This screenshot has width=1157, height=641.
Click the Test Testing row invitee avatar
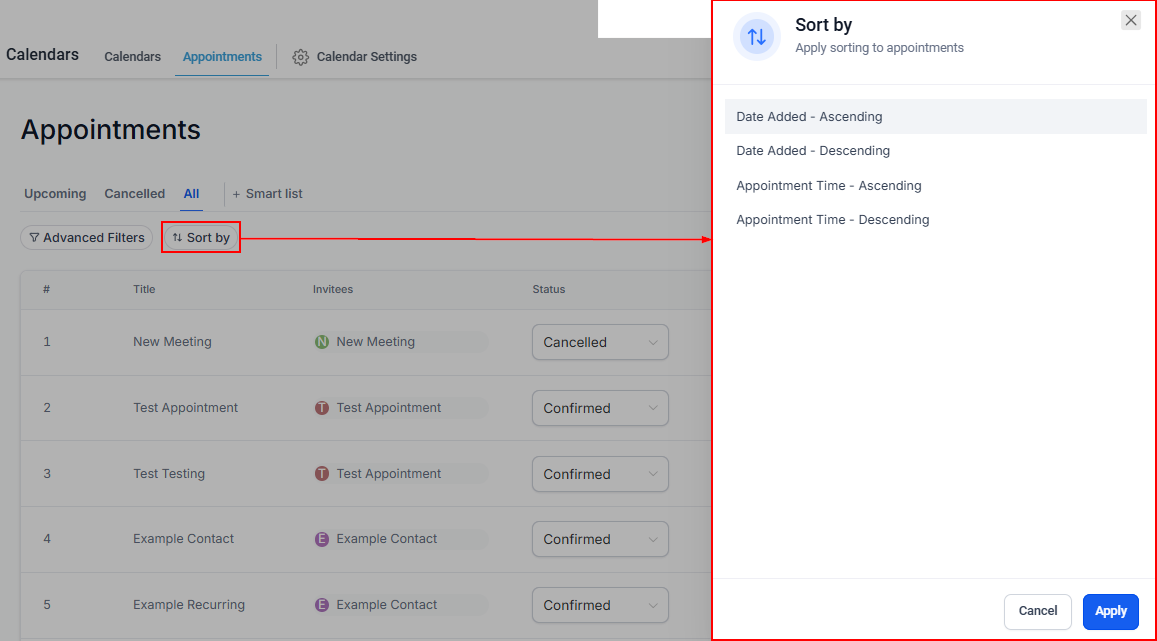tap(322, 474)
